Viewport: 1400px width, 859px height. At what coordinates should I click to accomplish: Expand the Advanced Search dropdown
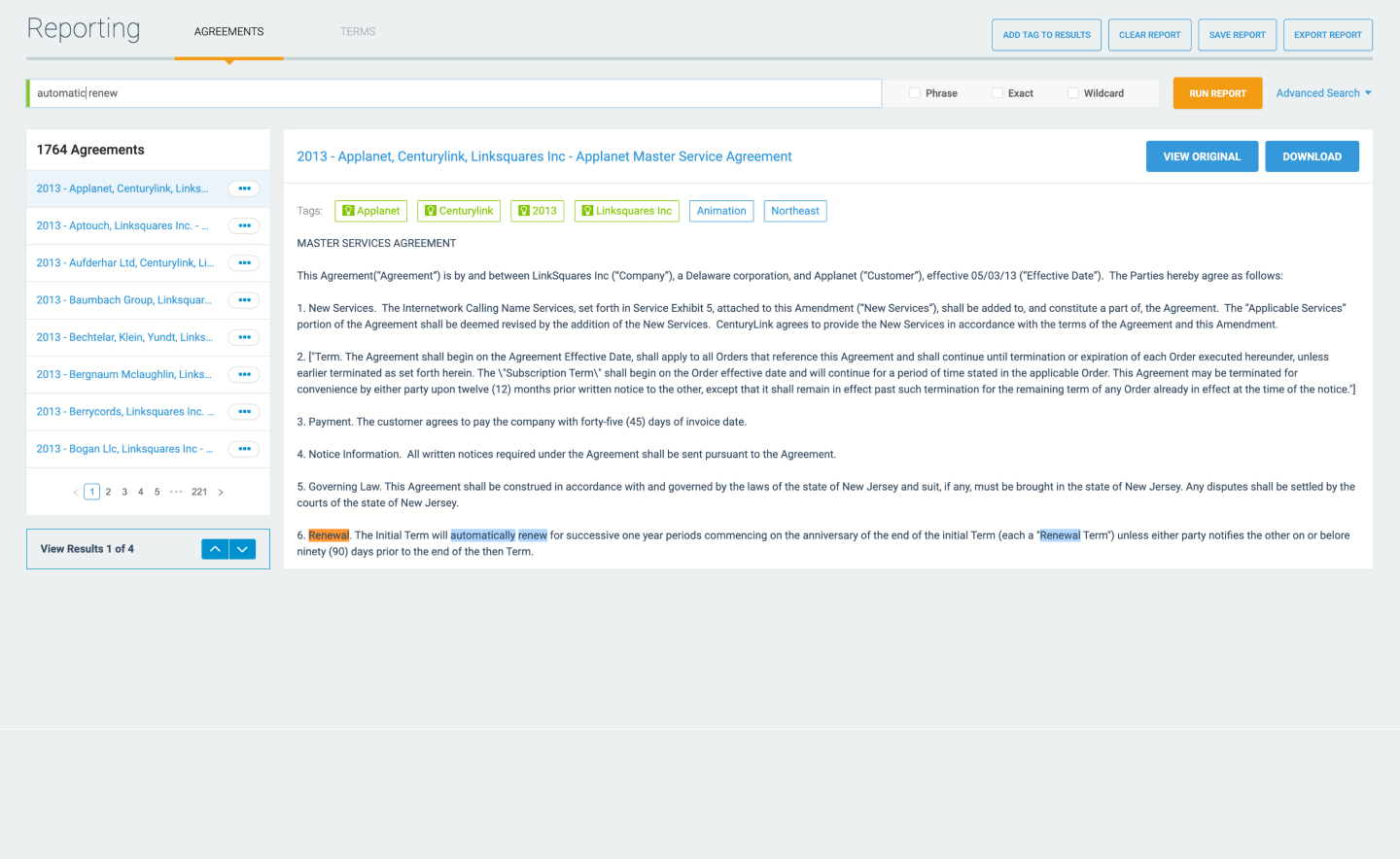click(x=1323, y=93)
